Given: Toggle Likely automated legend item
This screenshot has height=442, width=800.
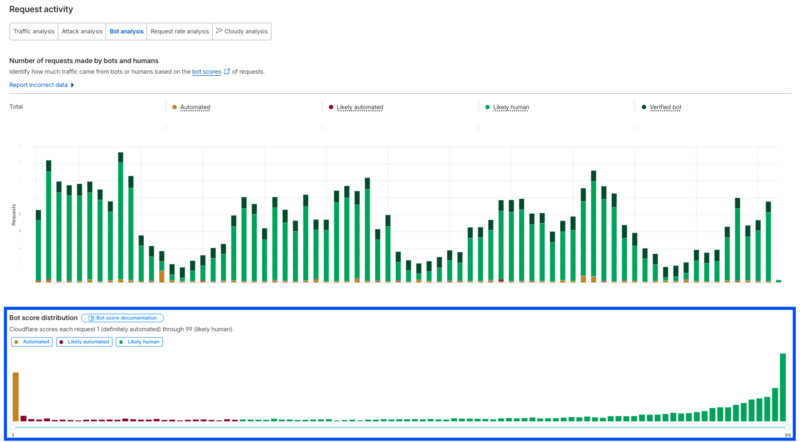Looking at the screenshot, I should pyautogui.click(x=356, y=107).
